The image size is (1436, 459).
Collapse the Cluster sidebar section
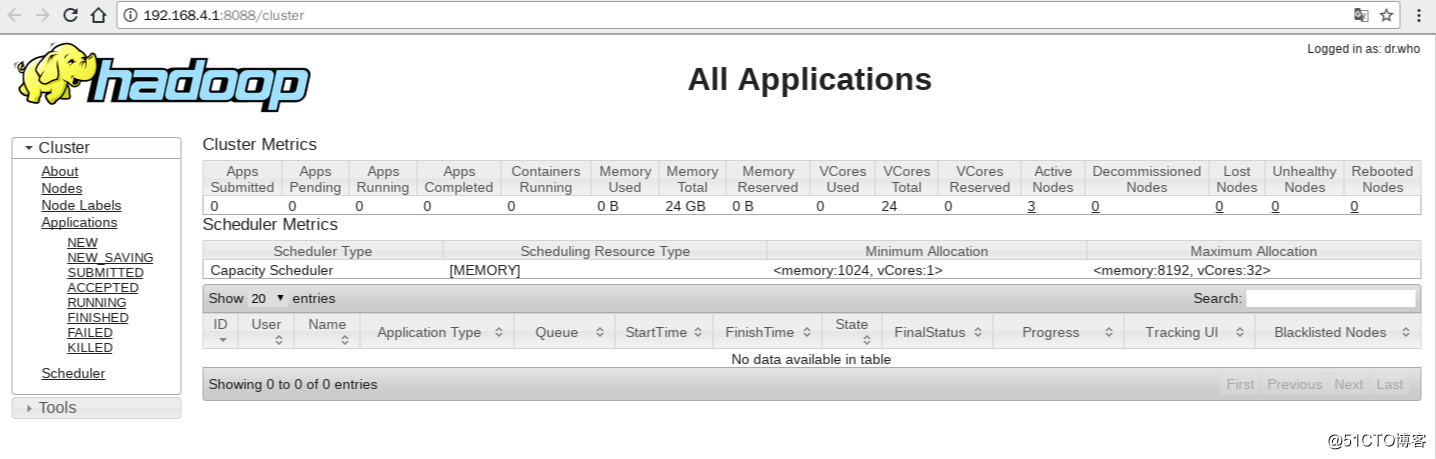[96, 147]
